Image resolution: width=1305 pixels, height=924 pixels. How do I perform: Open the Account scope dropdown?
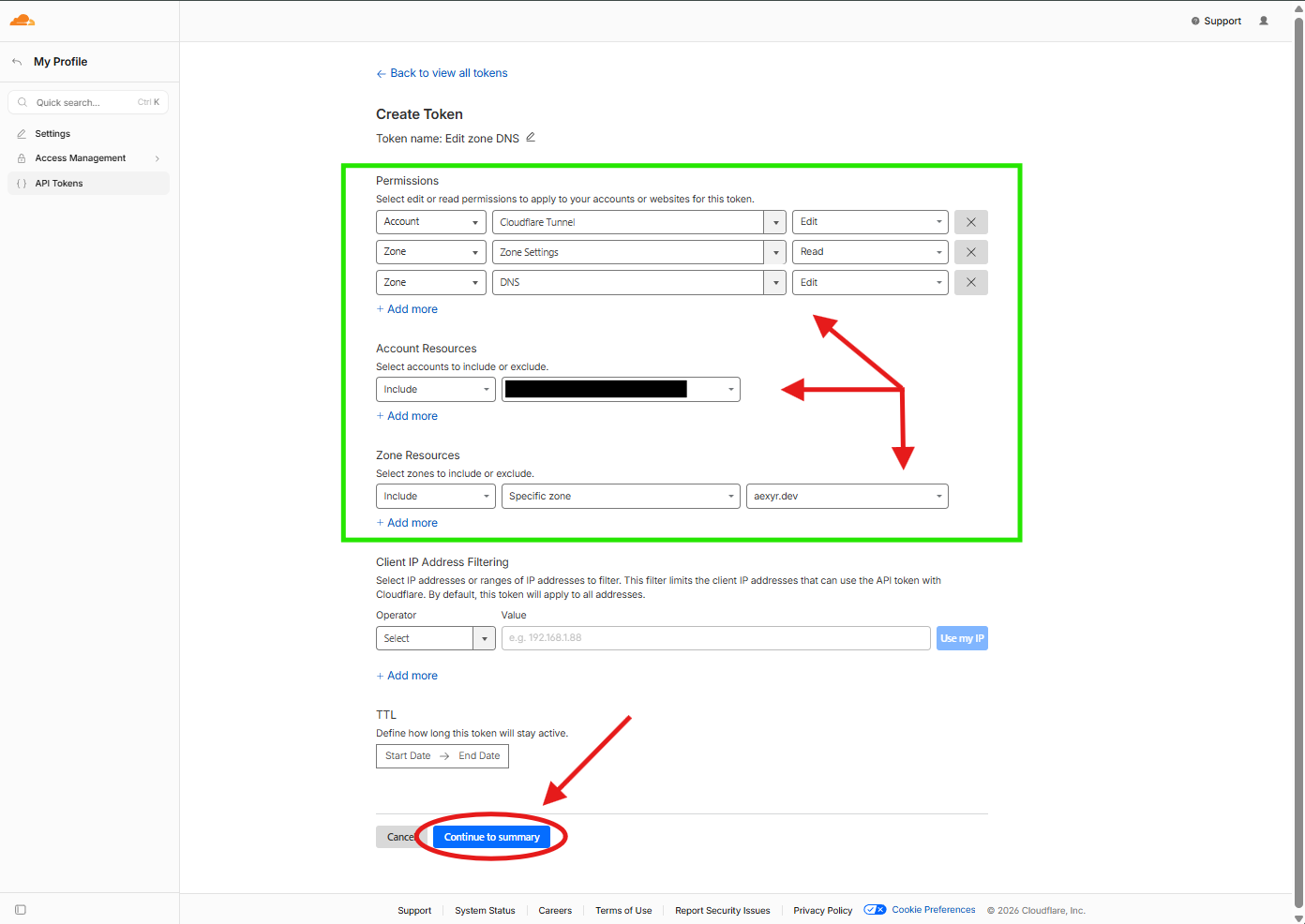click(x=431, y=222)
